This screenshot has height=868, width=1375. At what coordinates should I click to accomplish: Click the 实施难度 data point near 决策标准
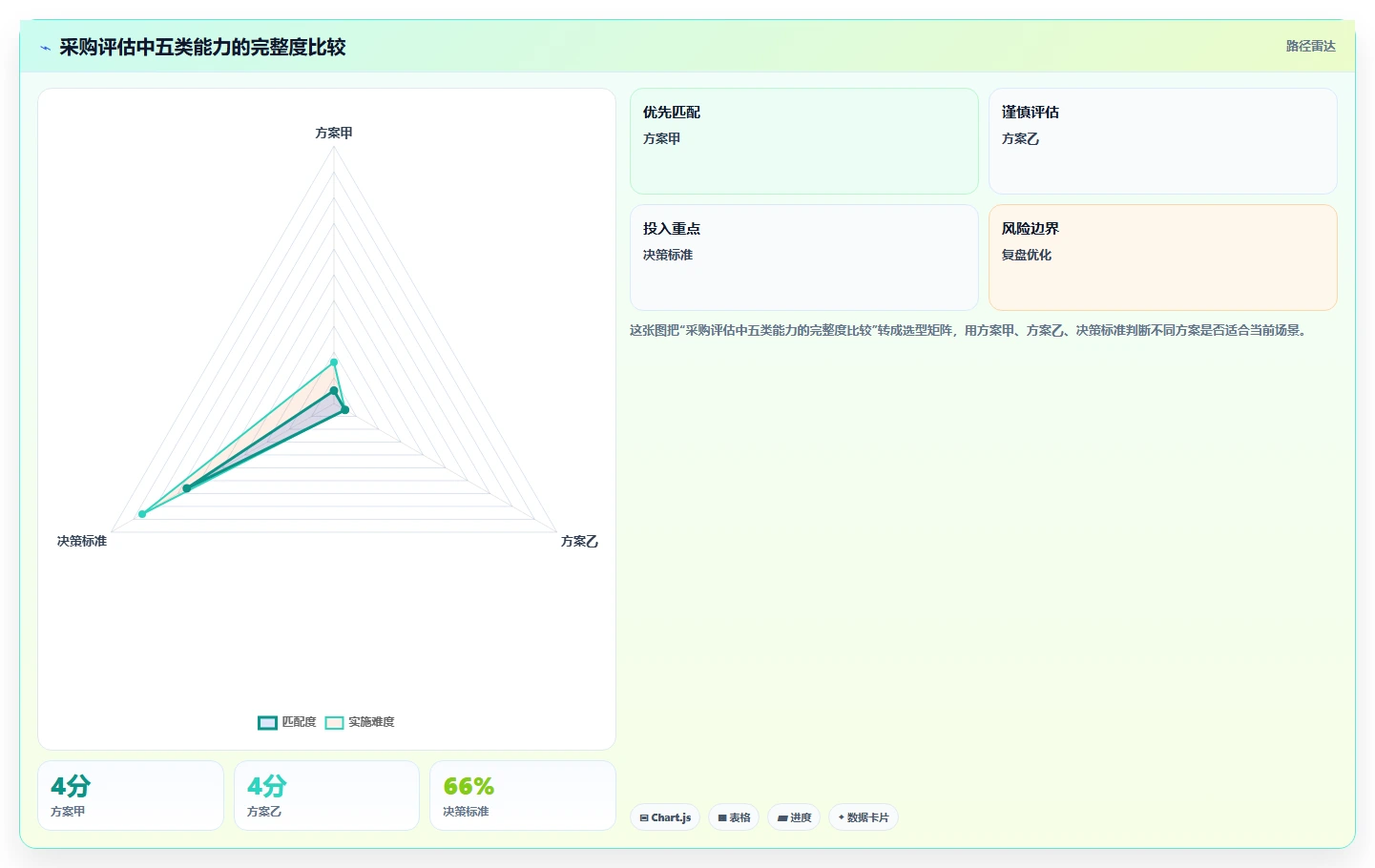tap(142, 514)
